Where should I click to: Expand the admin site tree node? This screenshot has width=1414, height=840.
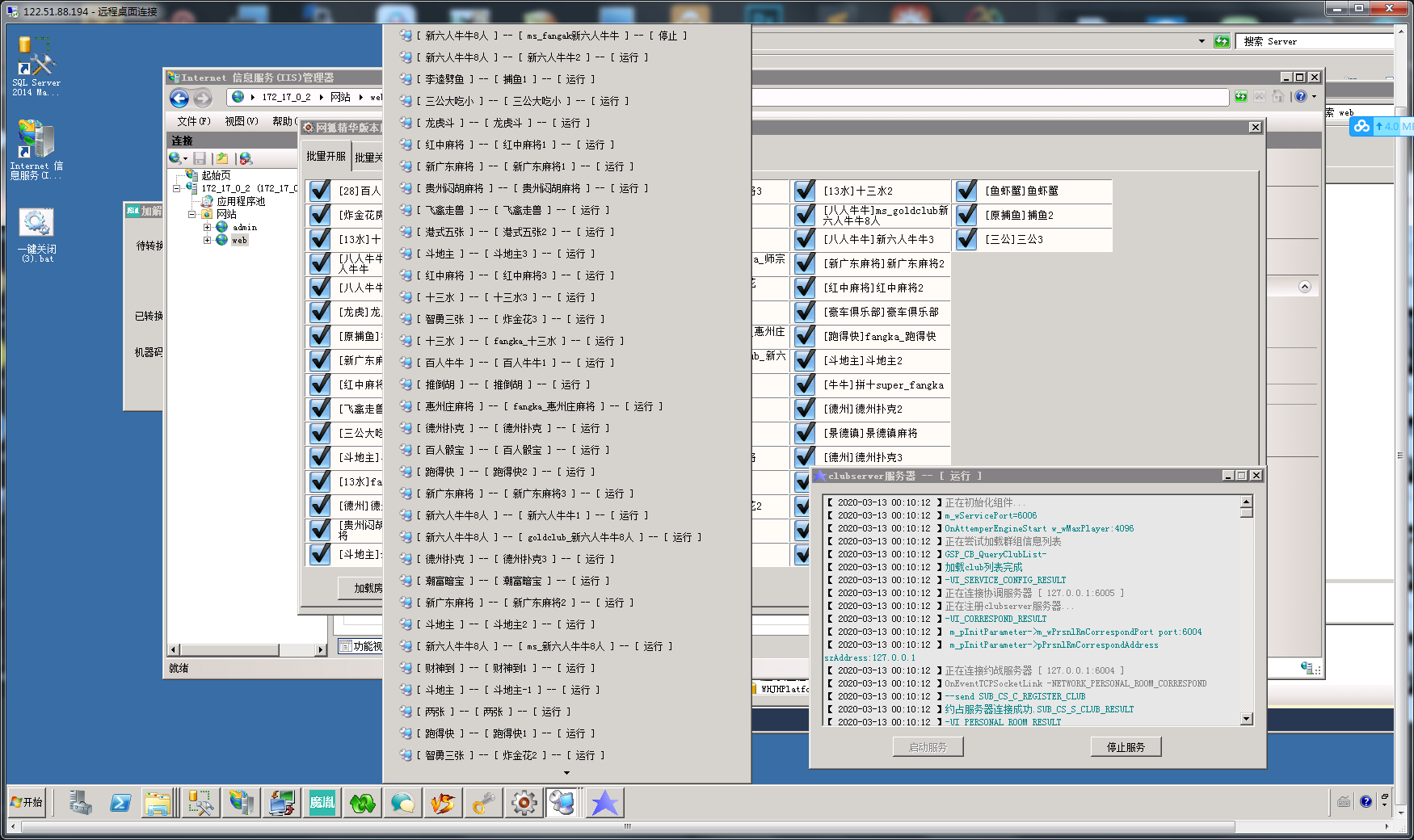click(208, 228)
